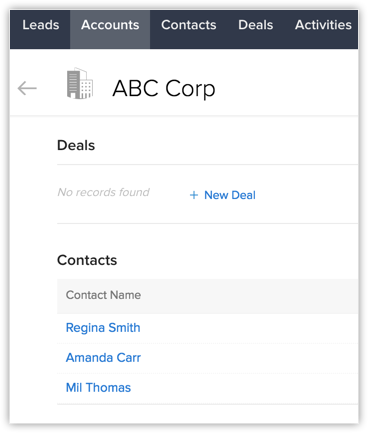Go back using the left arrow icon
Image resolution: width=368 pixels, height=433 pixels.
pyautogui.click(x=27, y=88)
